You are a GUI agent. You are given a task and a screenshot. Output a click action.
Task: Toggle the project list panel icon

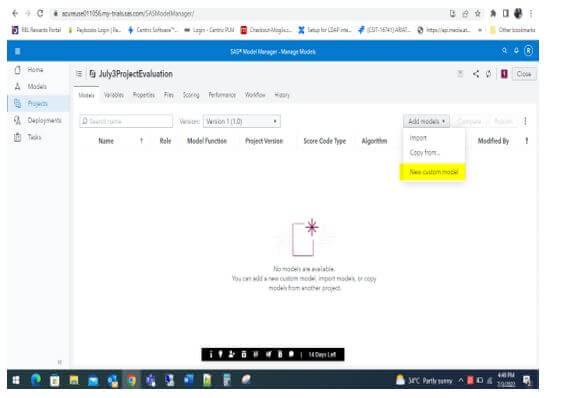pyautogui.click(x=79, y=74)
